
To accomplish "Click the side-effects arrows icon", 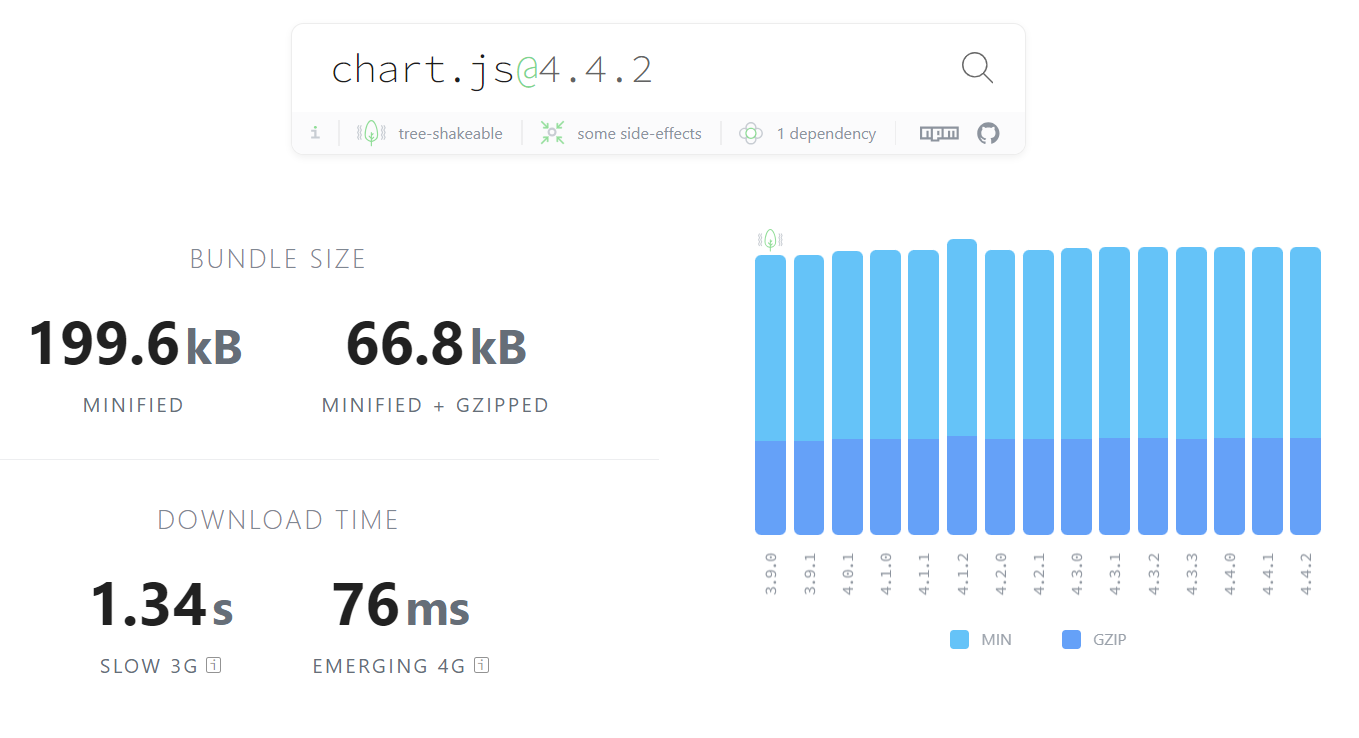I will tap(552, 133).
